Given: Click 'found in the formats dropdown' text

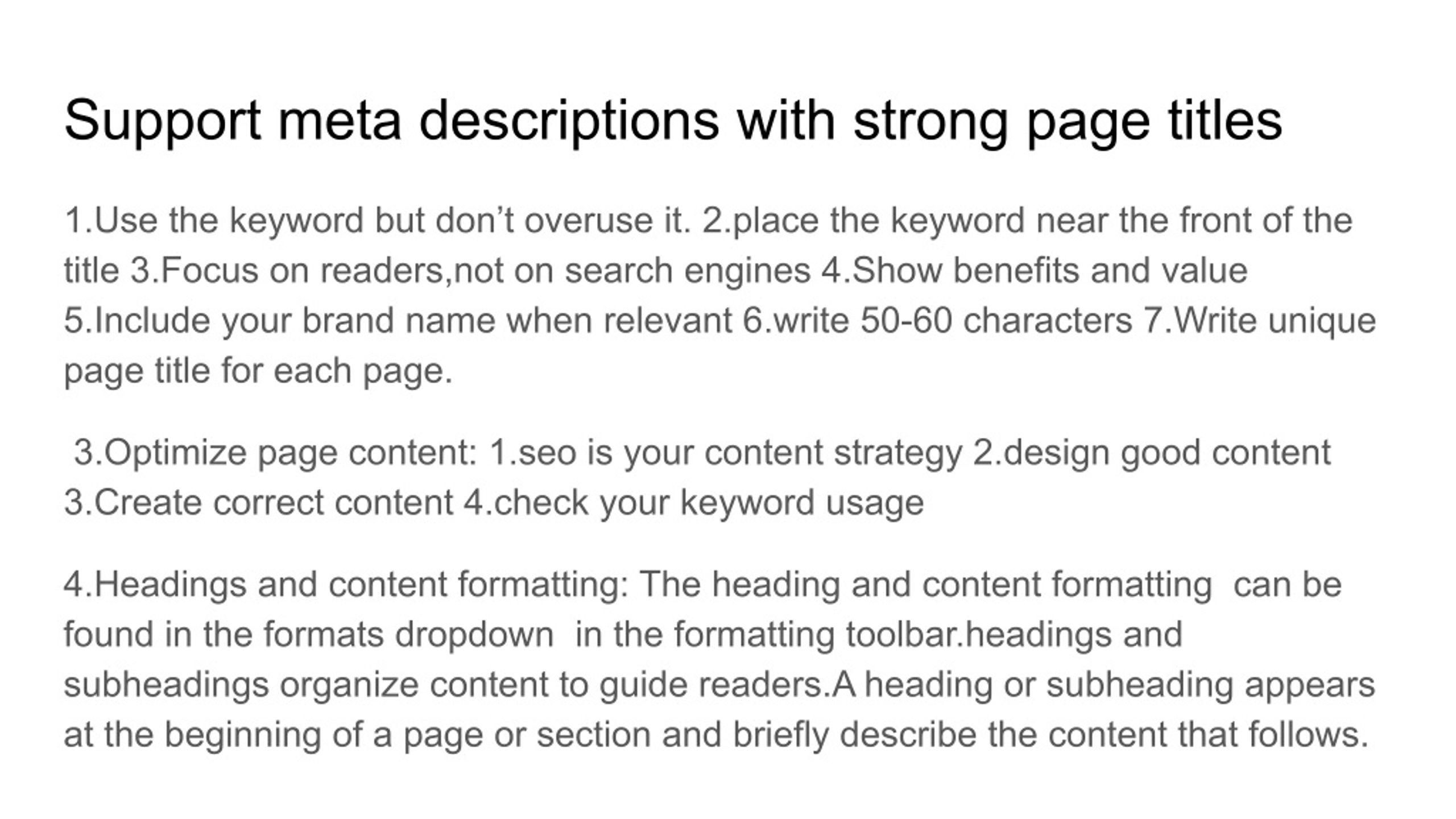Looking at the screenshot, I should 309,635.
